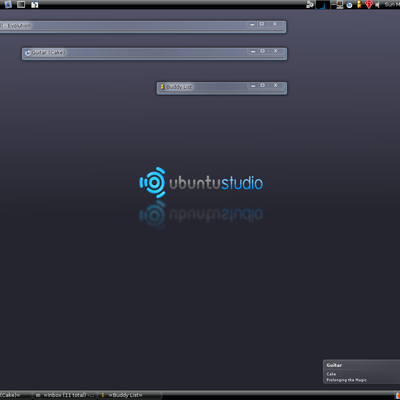Screen dimensions: 400x400
Task: Switch to Buddy List taskbar entry
Action: pos(130,395)
